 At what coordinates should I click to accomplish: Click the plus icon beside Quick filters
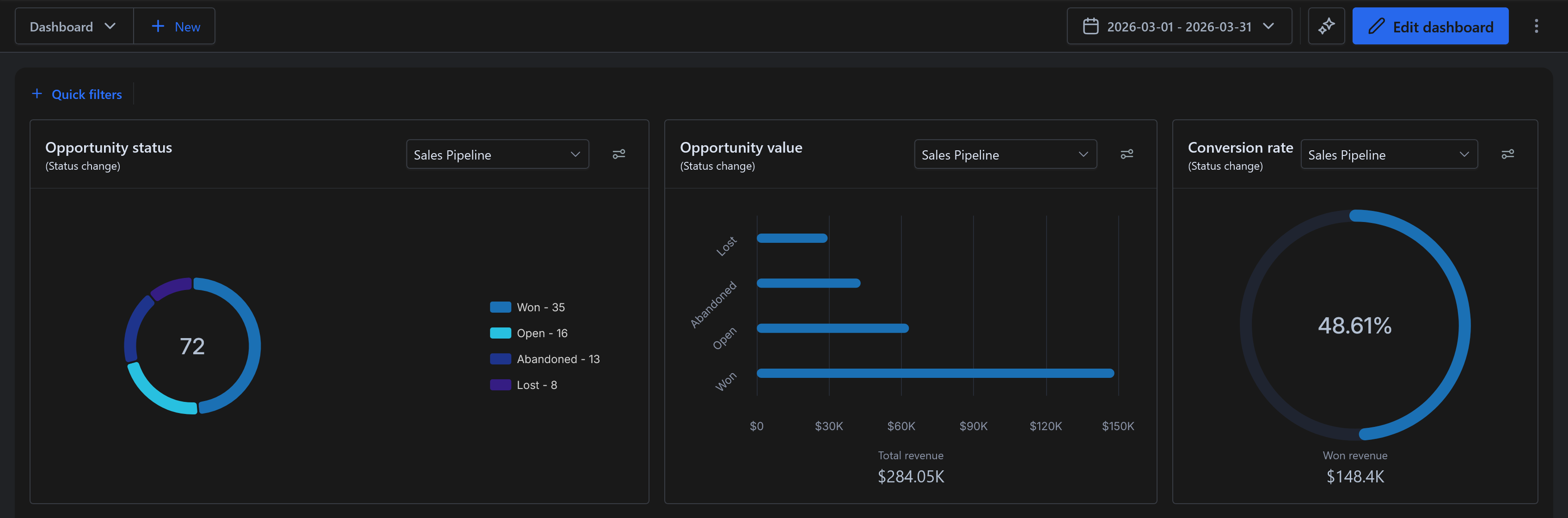(37, 94)
